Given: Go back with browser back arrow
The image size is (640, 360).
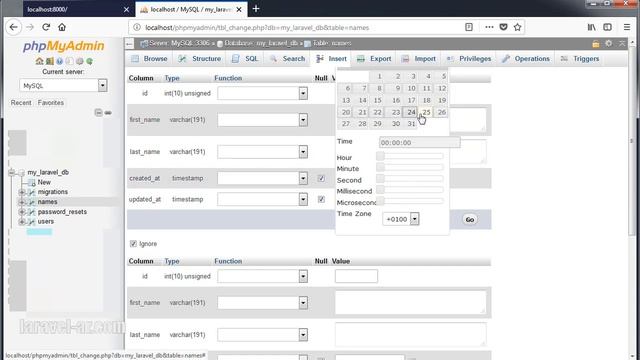Looking at the screenshot, I should 13,27.
